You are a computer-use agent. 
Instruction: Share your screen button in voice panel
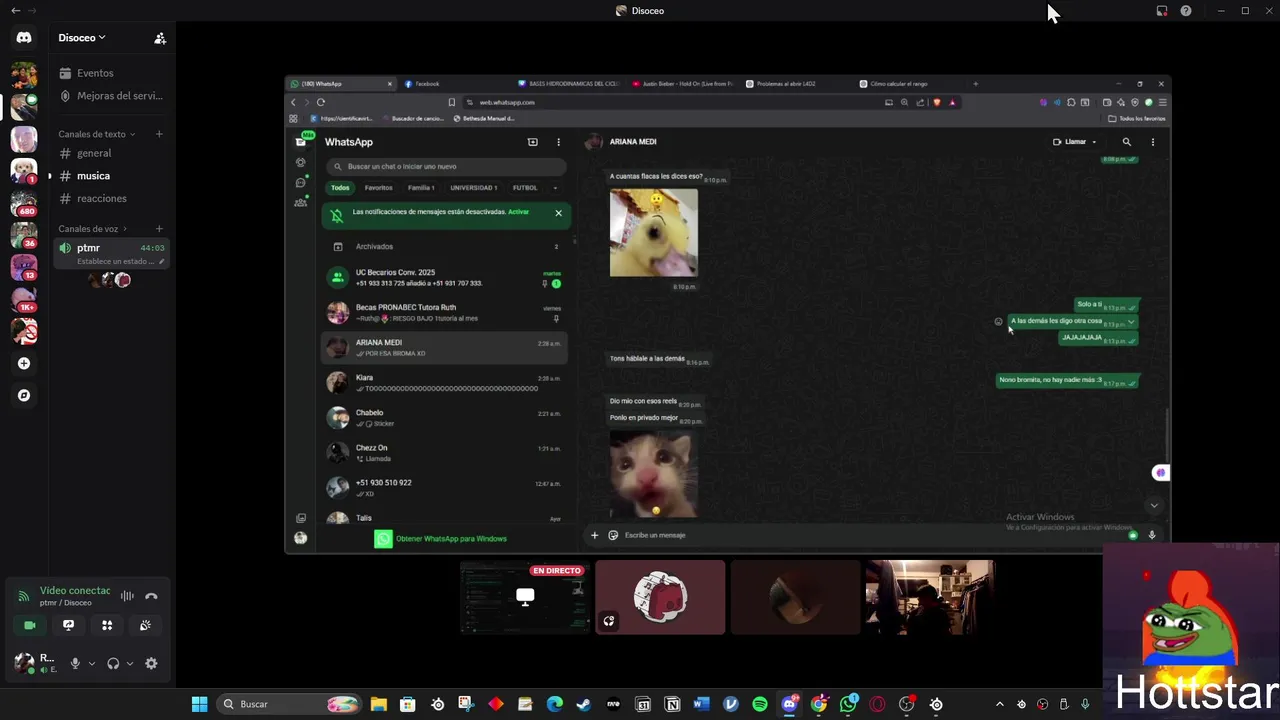coord(68,625)
